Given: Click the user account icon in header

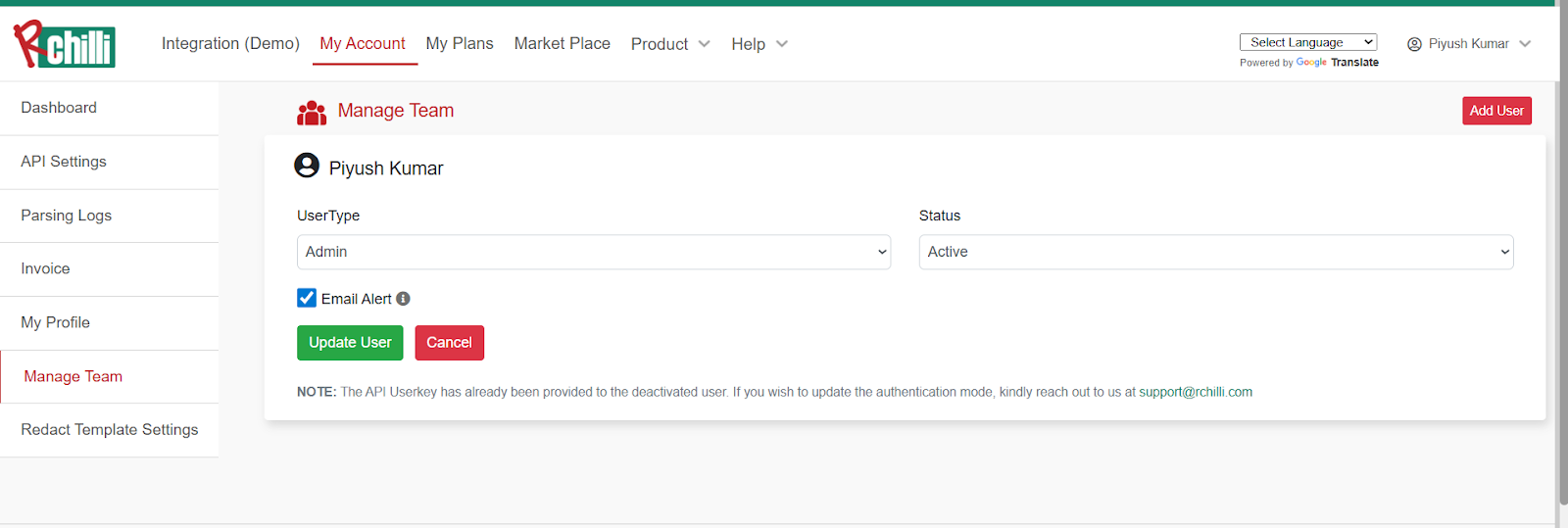Looking at the screenshot, I should 1414,44.
